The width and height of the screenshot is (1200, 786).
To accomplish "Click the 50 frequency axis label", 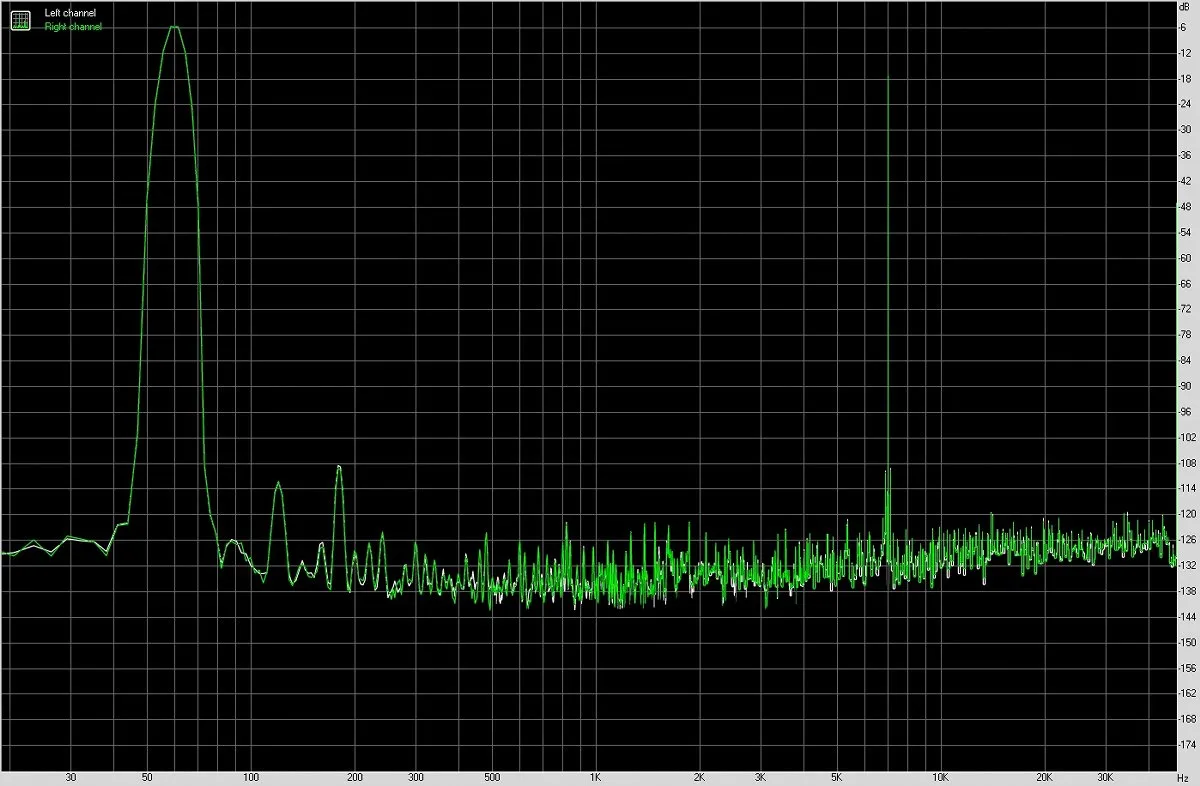I will click(x=147, y=777).
